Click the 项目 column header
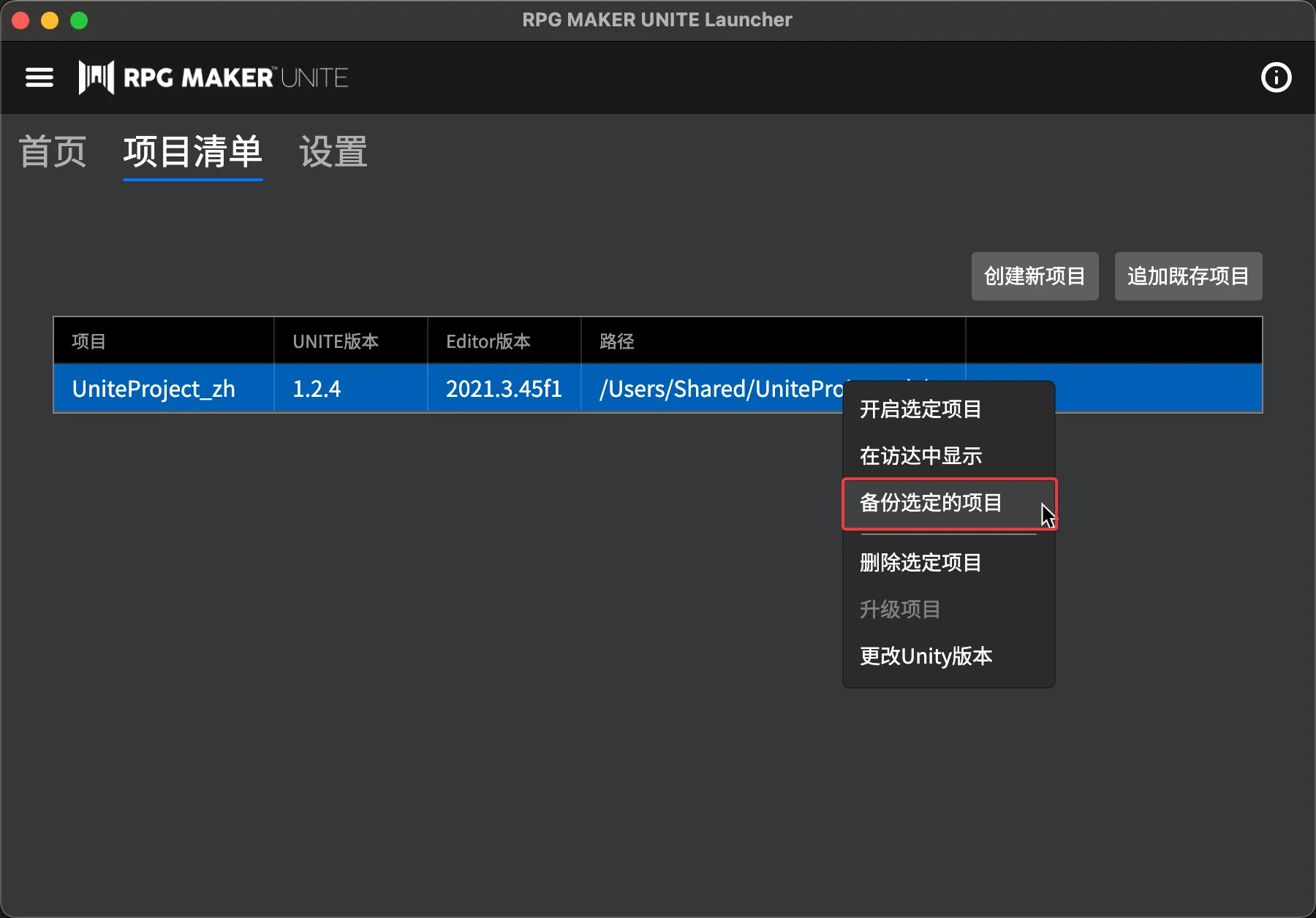This screenshot has width=1316, height=918. click(164, 341)
